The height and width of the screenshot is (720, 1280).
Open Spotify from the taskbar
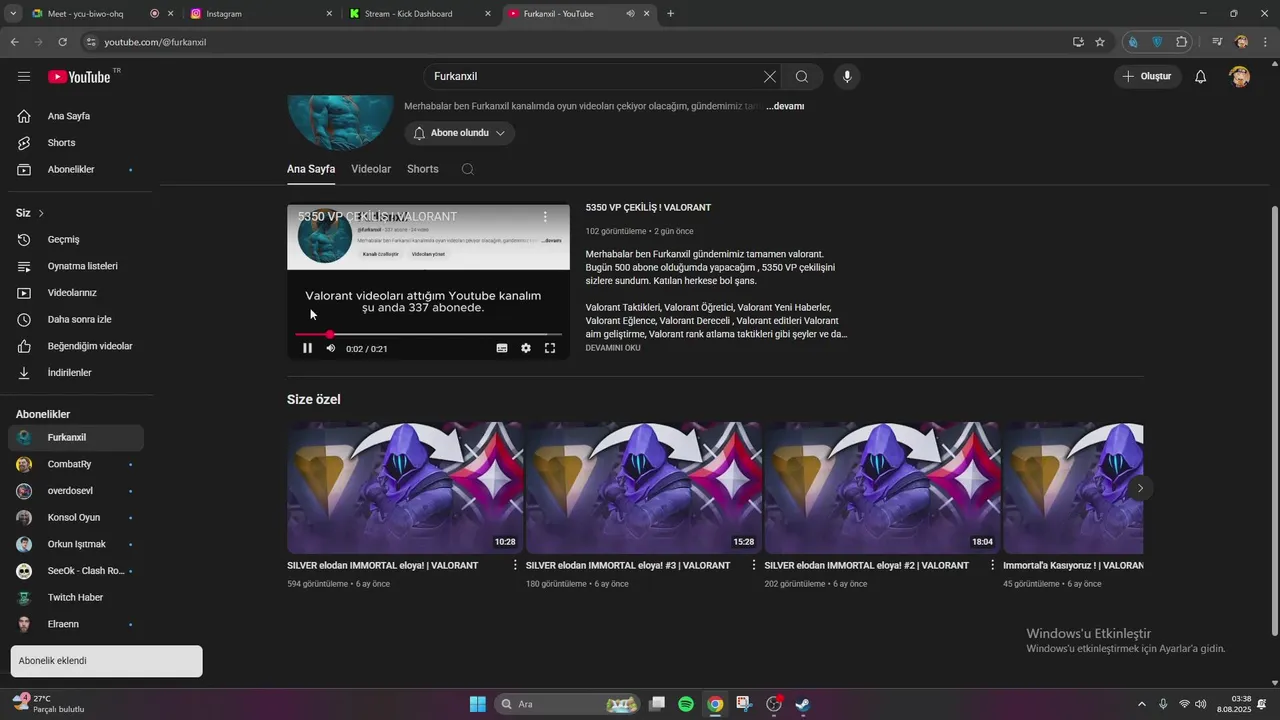point(686,704)
